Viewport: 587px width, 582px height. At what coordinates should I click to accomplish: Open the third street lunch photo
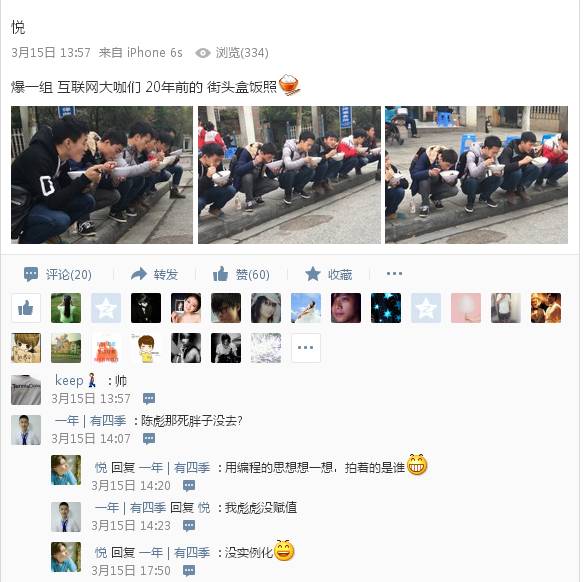pos(476,175)
